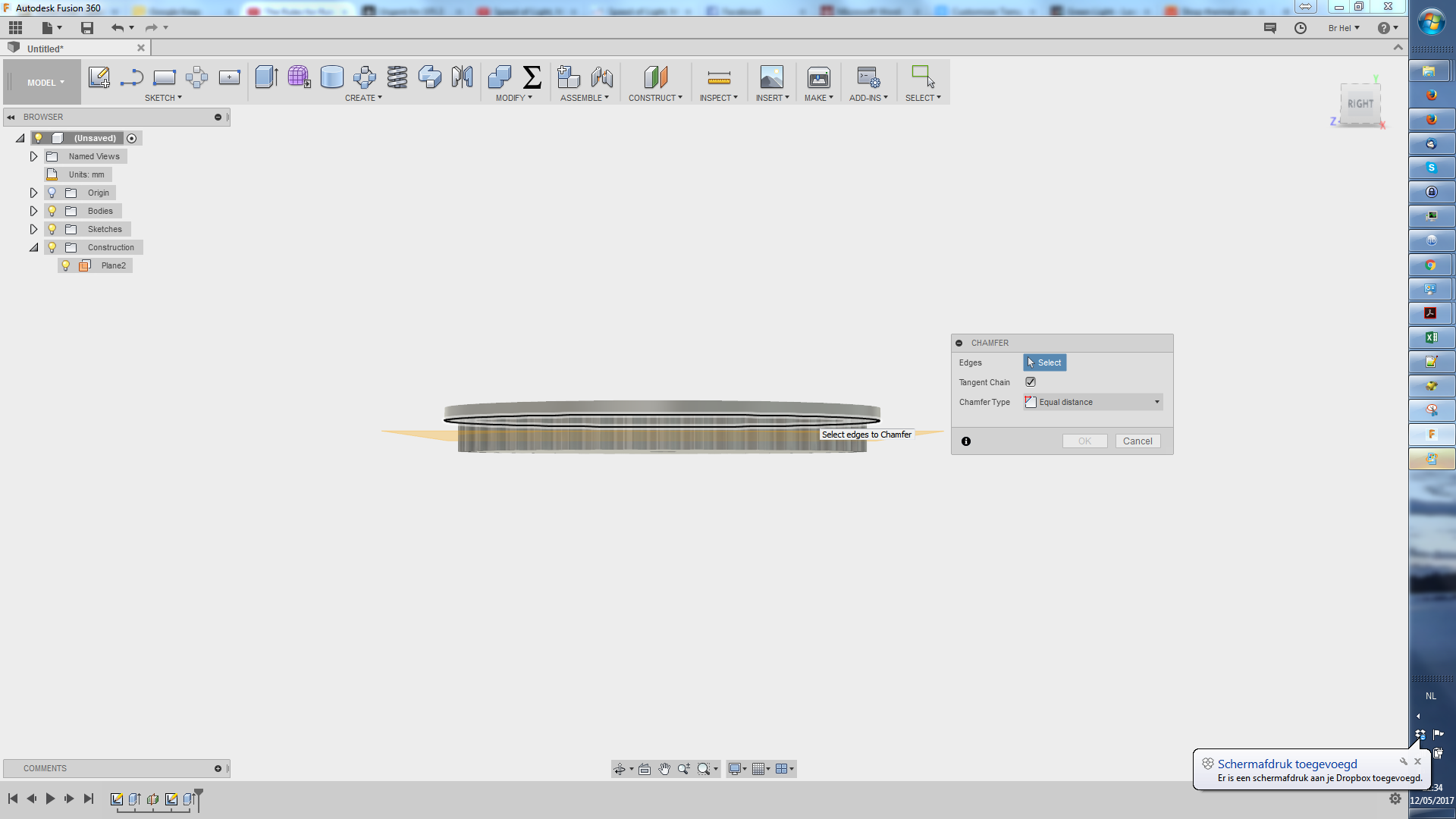Click the 3D Print Make icon
This screenshot has height=819, width=1456.
818,77
